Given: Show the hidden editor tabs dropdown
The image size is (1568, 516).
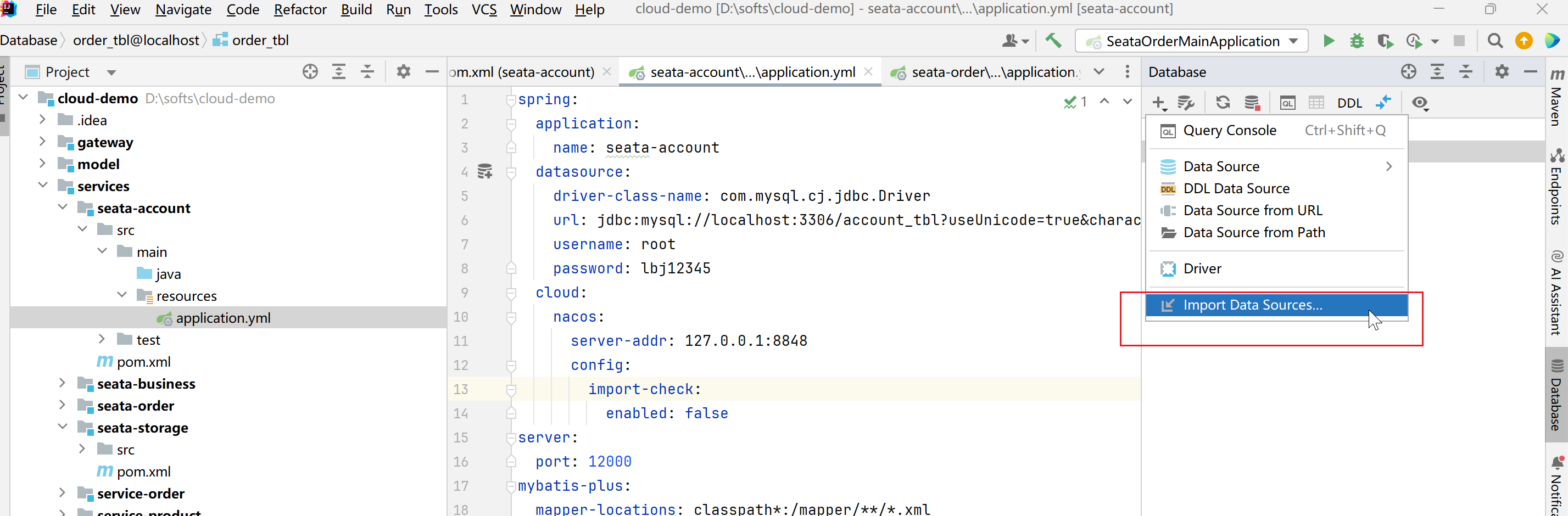Looking at the screenshot, I should click(1098, 72).
